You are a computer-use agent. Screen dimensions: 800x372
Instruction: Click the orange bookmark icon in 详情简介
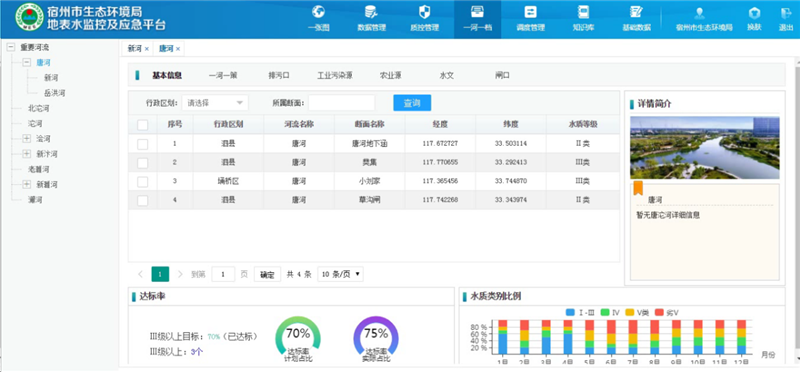(638, 188)
